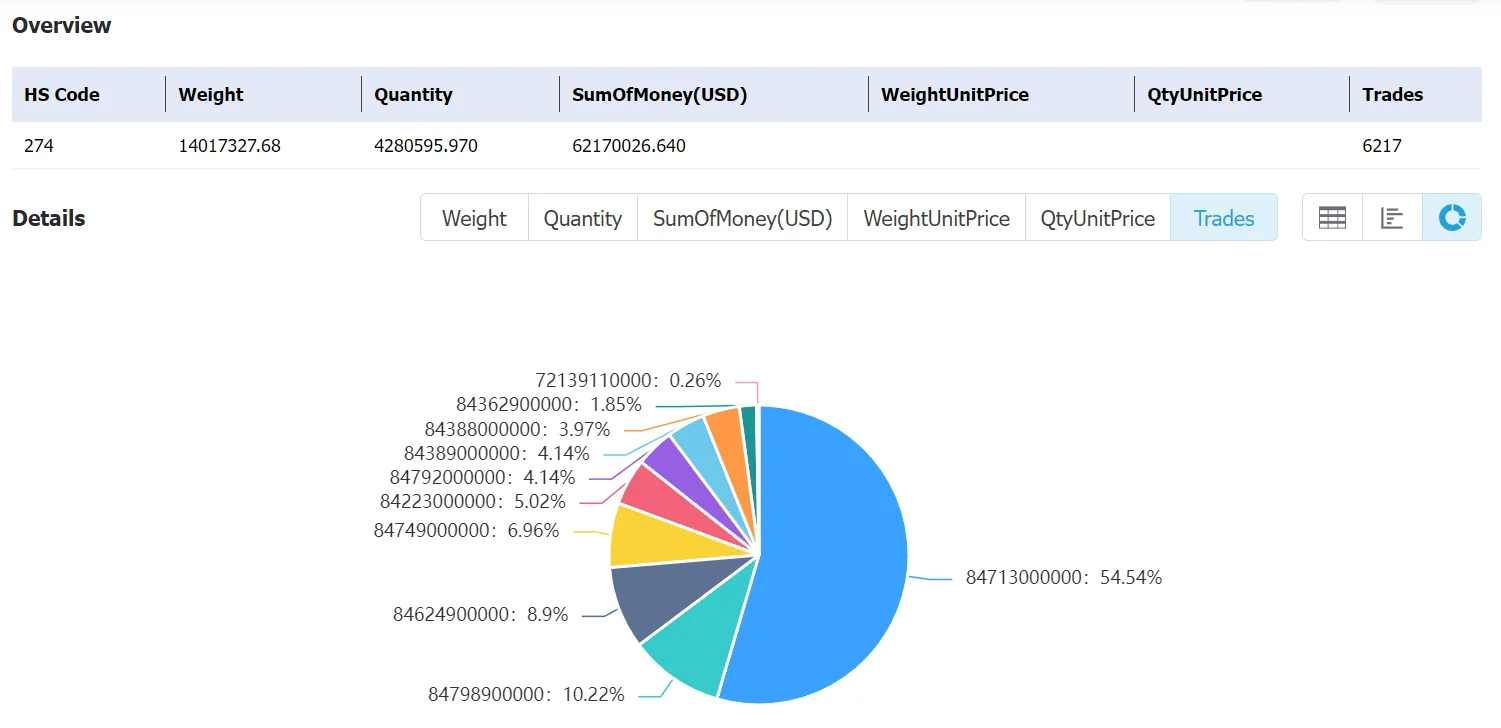1501x728 pixels.
Task: Switch to bar chart view icon
Action: [x=1392, y=217]
